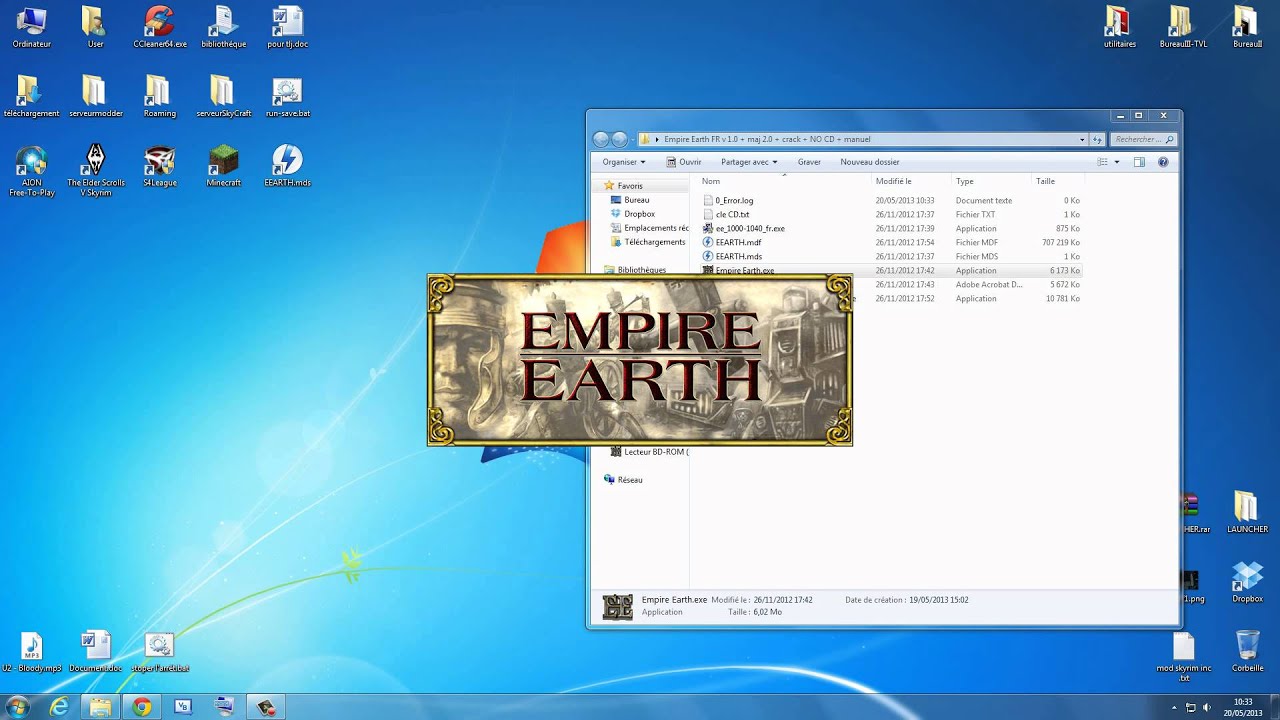Open AION Free-To-Play from the desktop
This screenshot has height=720, width=1280.
31,160
